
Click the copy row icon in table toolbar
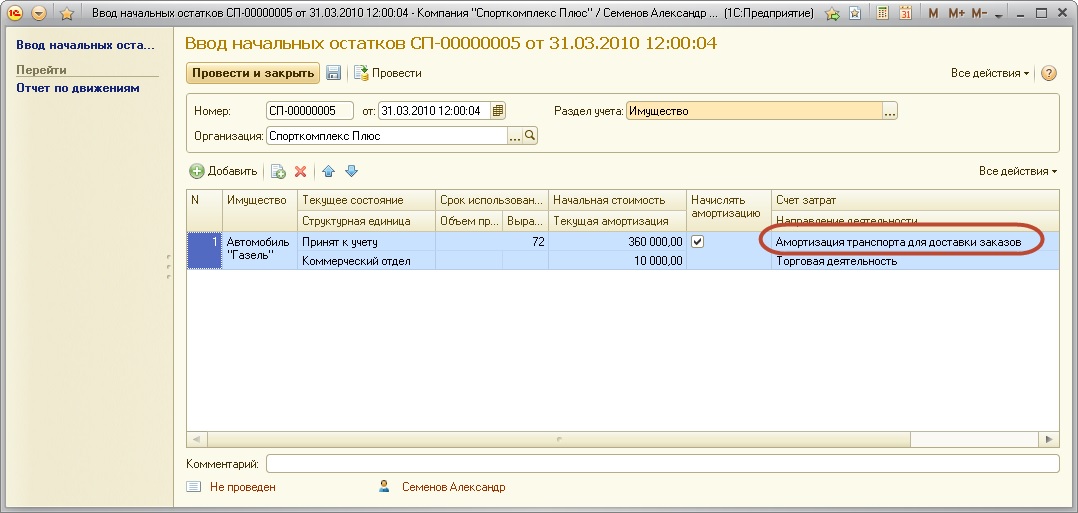[278, 172]
